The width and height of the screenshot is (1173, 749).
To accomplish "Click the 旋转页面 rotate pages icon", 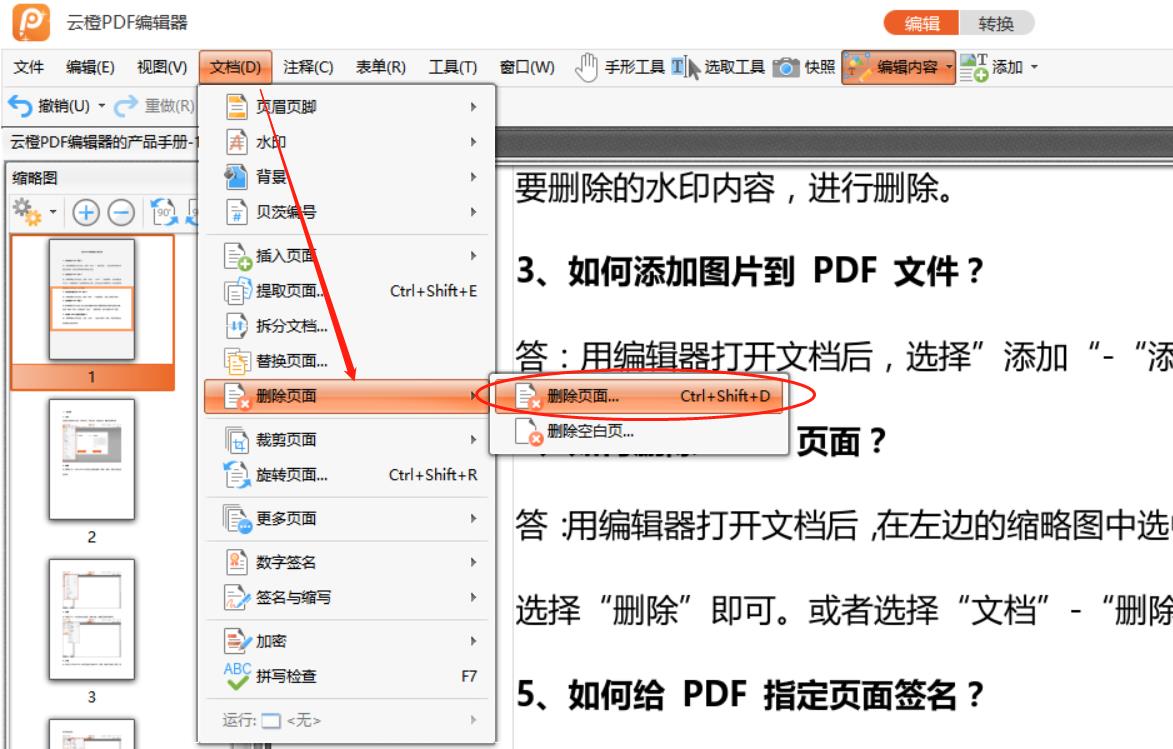I will [236, 474].
